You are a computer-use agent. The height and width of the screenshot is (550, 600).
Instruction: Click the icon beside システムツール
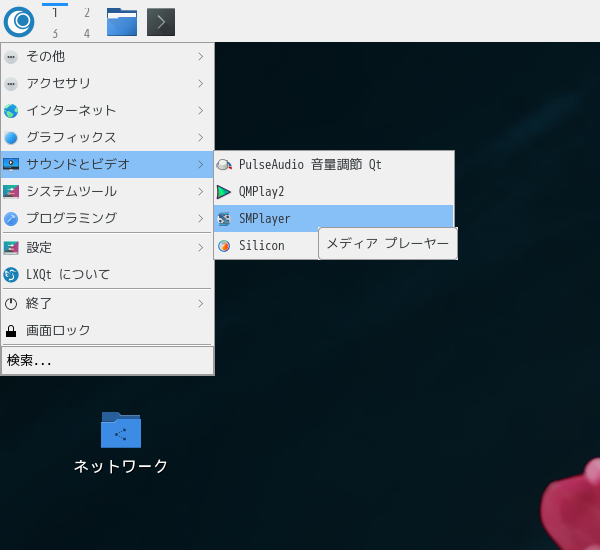click(11, 192)
